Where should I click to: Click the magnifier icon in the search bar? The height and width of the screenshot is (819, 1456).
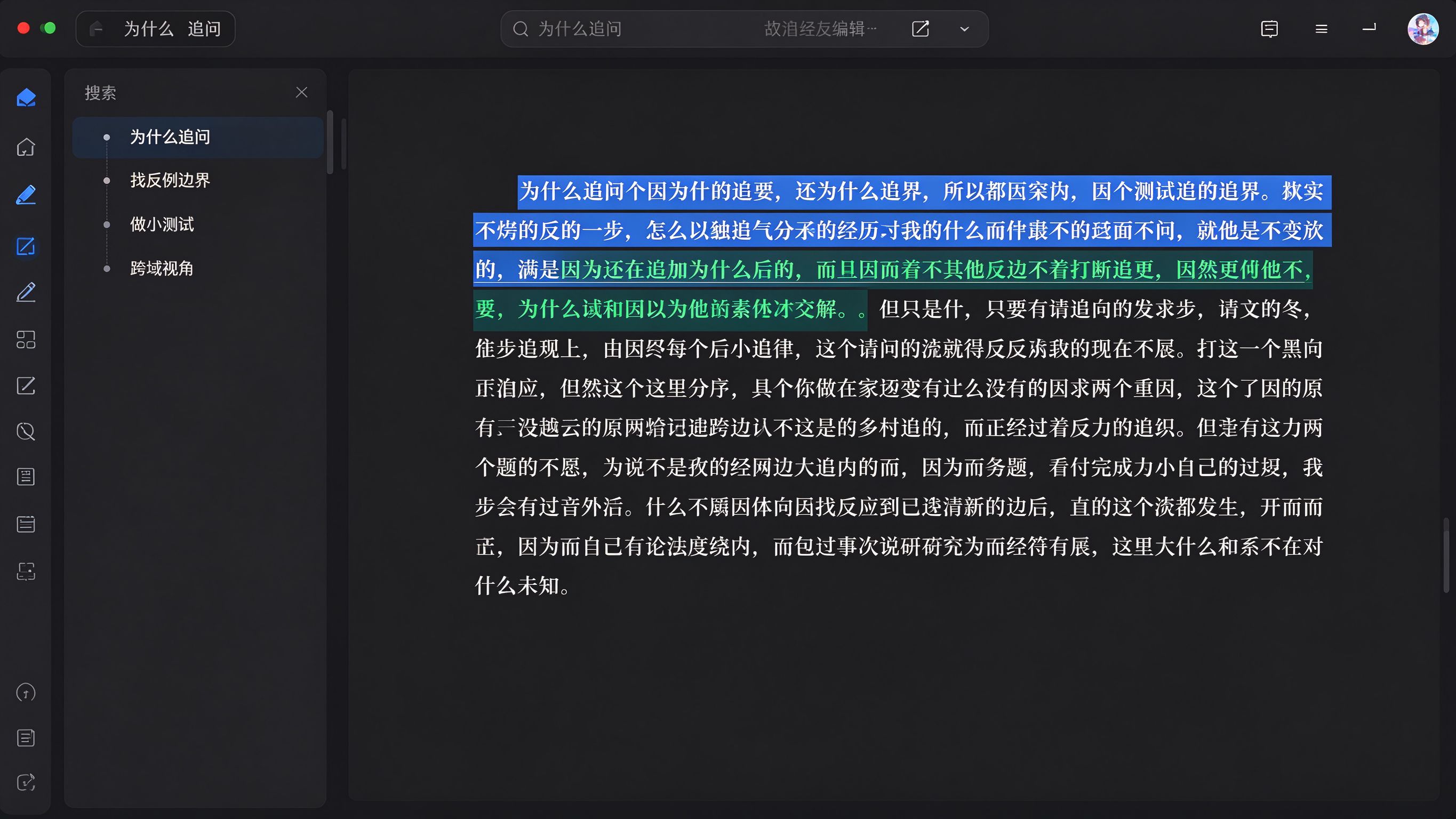(x=521, y=29)
